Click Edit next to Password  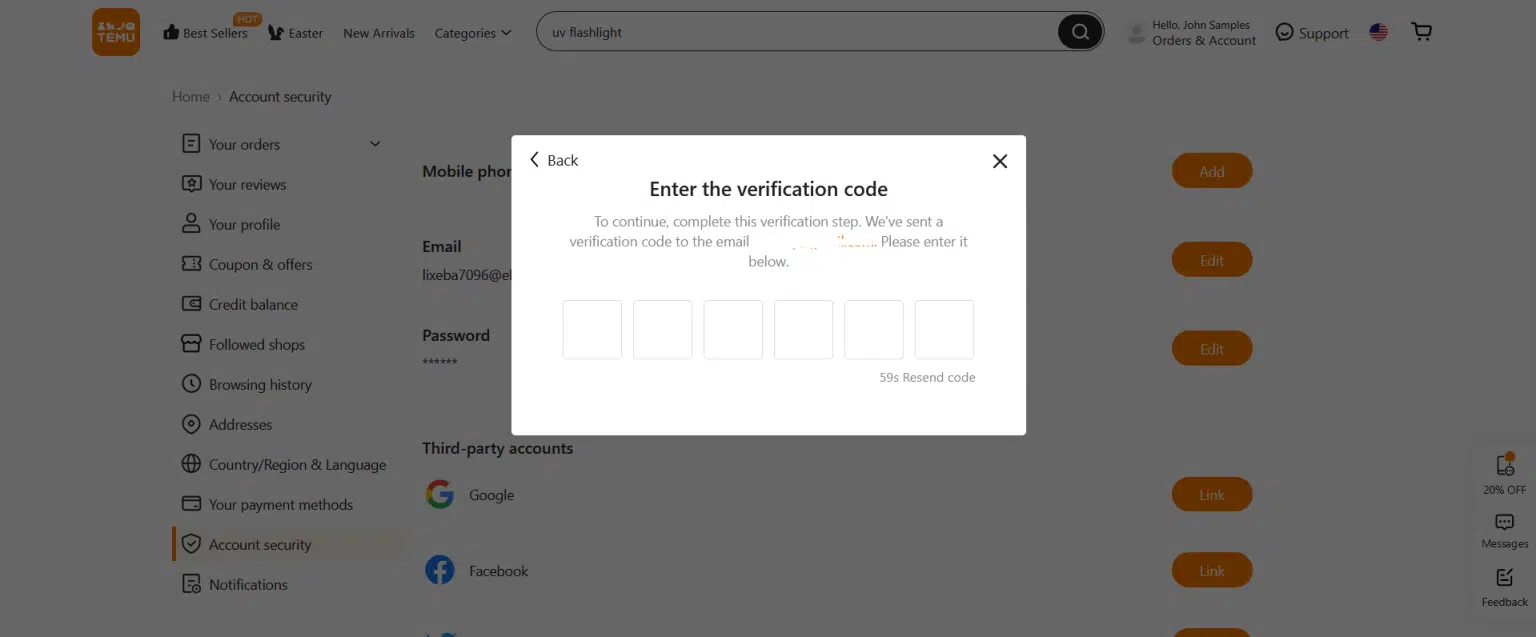1211,348
